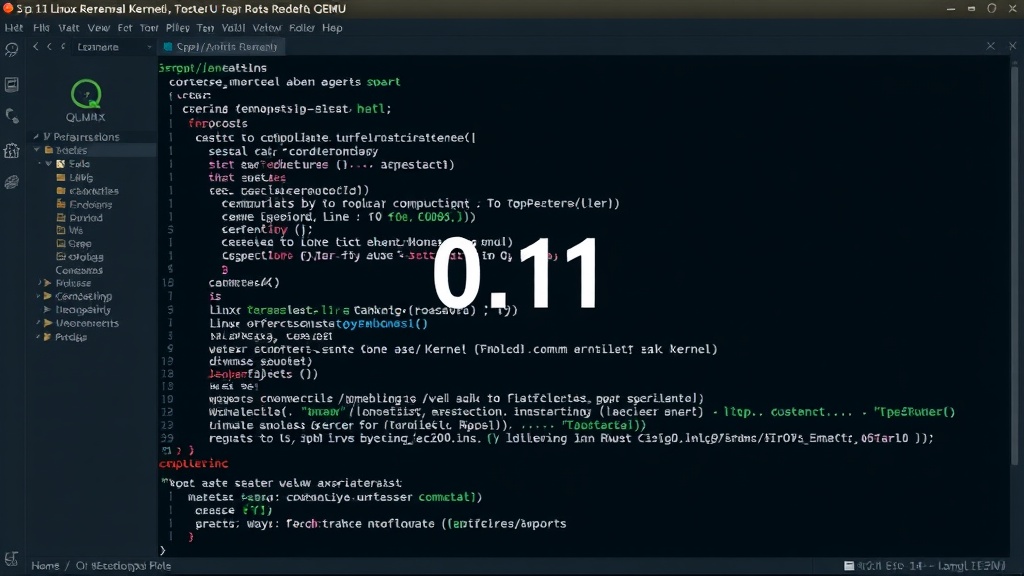Open the 'Leanere' dropdown in side panel header
1024x576 pixels.
[x=112, y=47]
